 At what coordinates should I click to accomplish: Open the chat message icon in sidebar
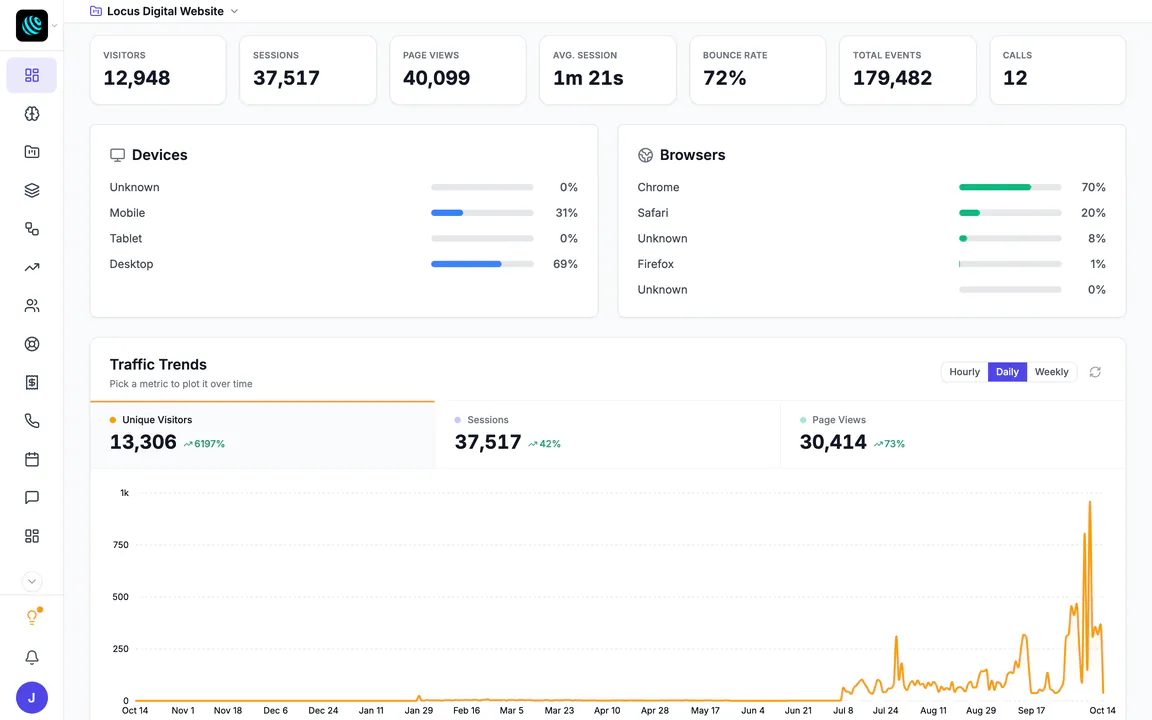click(32, 497)
